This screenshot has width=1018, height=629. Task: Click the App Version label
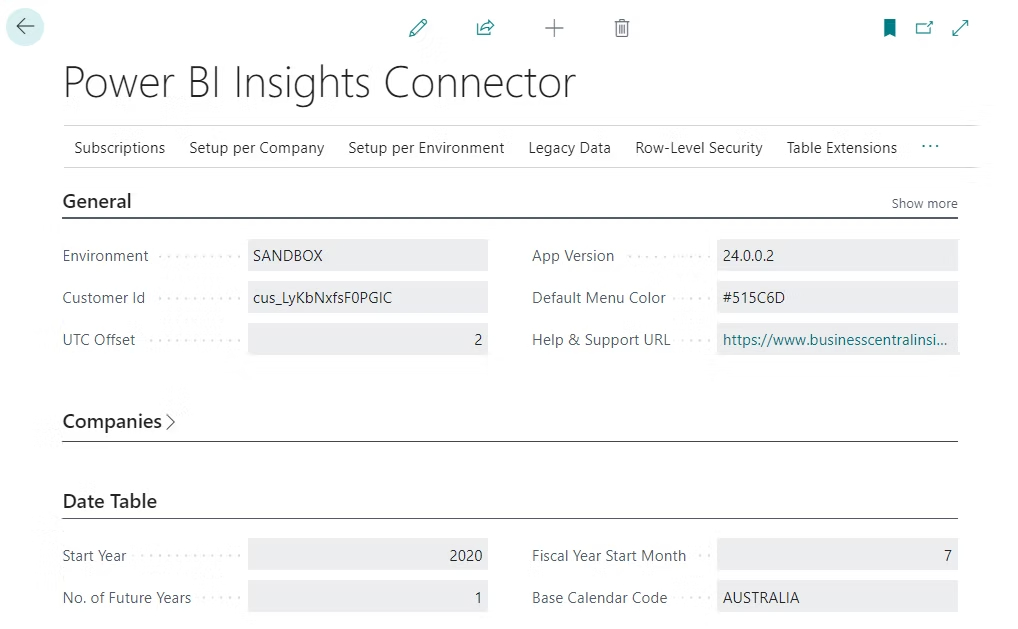[x=573, y=256]
